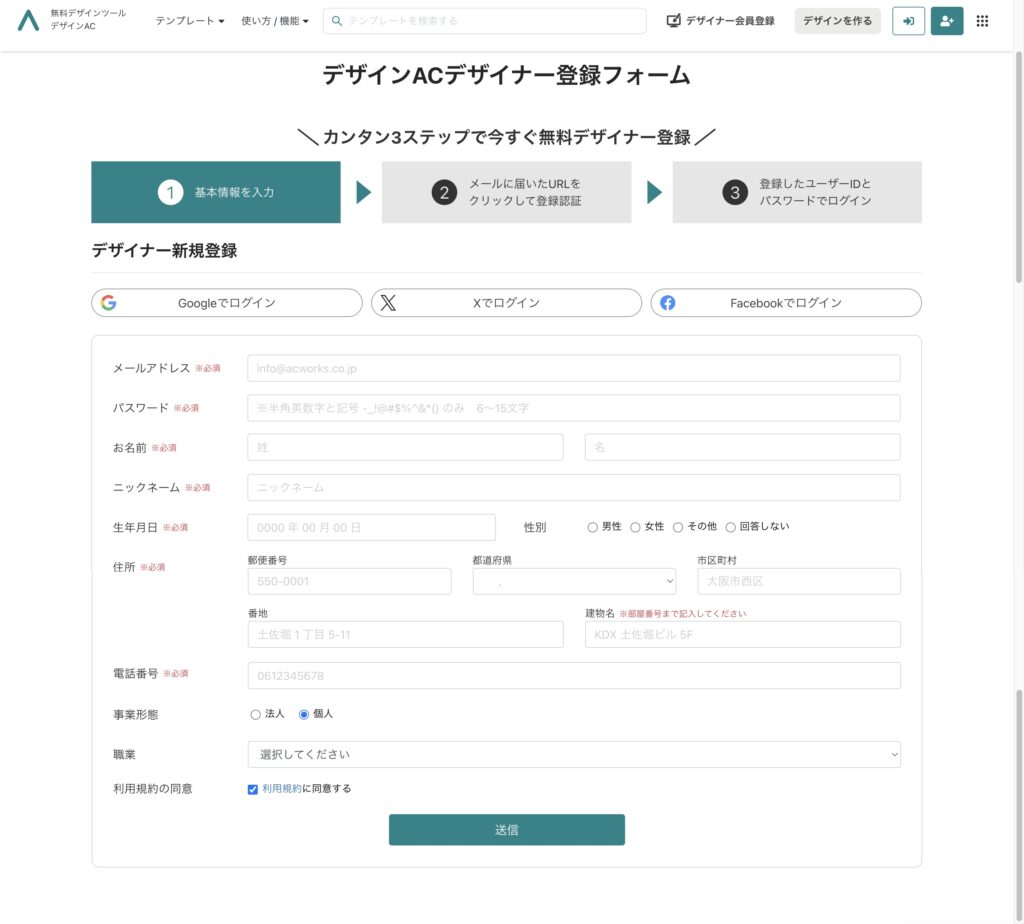Viewport: 1024px width, 924px height.
Task: Click the add-user signup icon button
Action: tap(946, 21)
